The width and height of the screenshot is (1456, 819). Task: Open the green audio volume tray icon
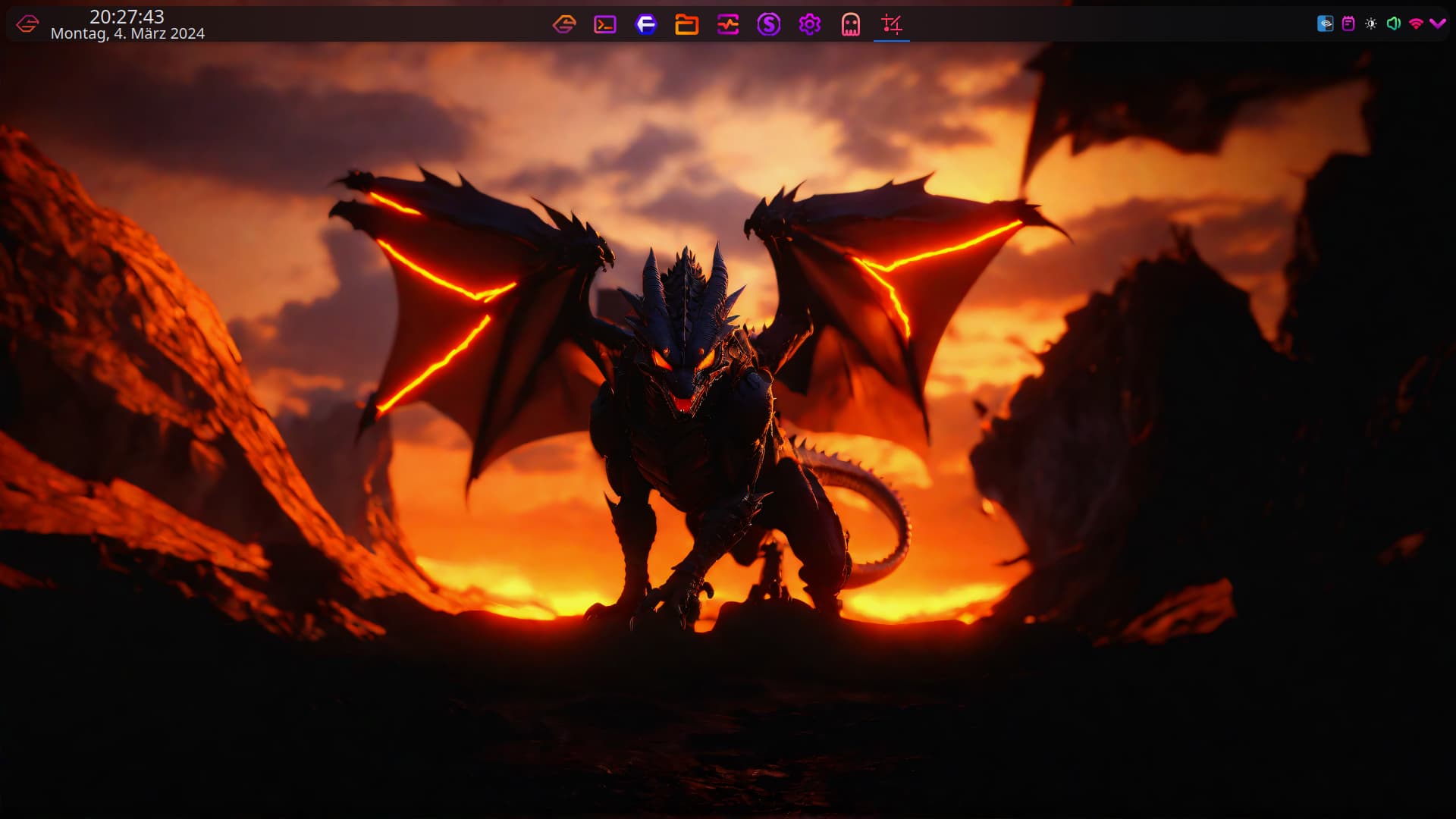1394,24
